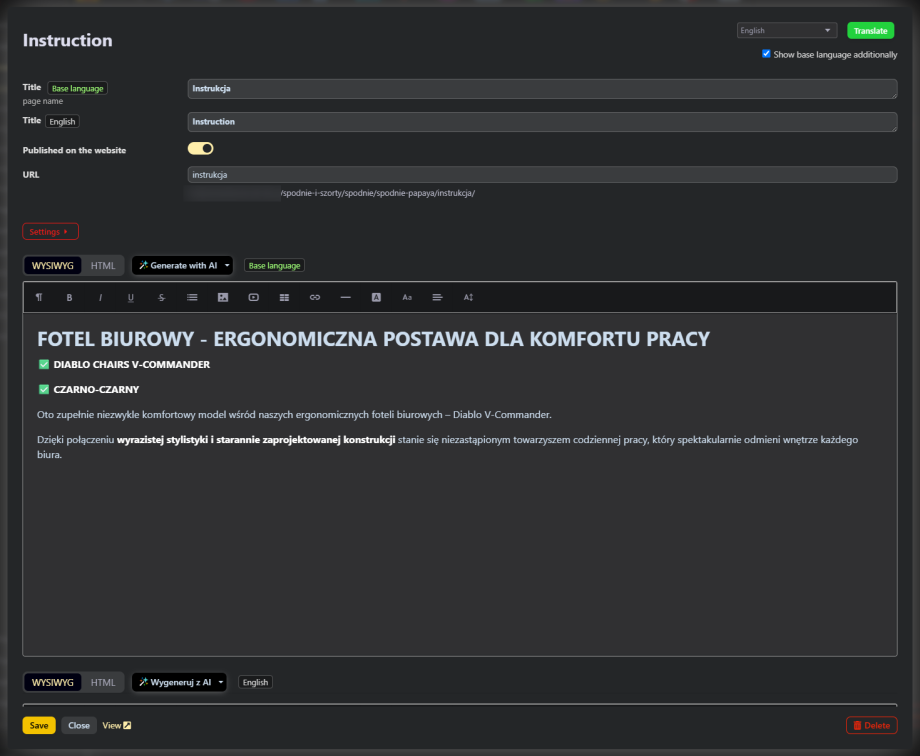This screenshot has width=920, height=756.
Task: Save the instruction page
Action: [x=39, y=725]
